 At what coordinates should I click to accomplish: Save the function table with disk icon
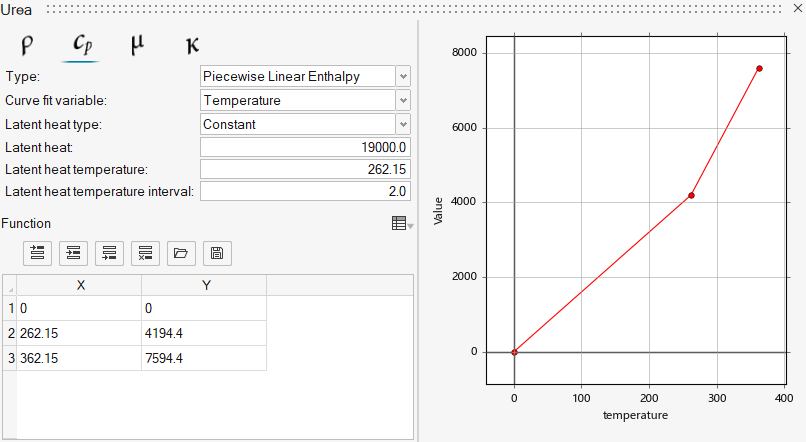(217, 253)
